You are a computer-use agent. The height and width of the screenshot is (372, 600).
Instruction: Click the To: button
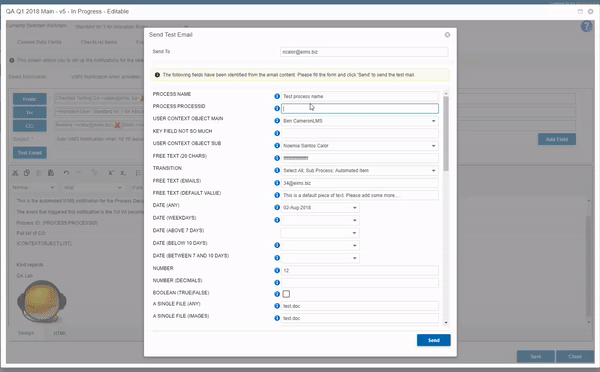[x=29, y=113]
